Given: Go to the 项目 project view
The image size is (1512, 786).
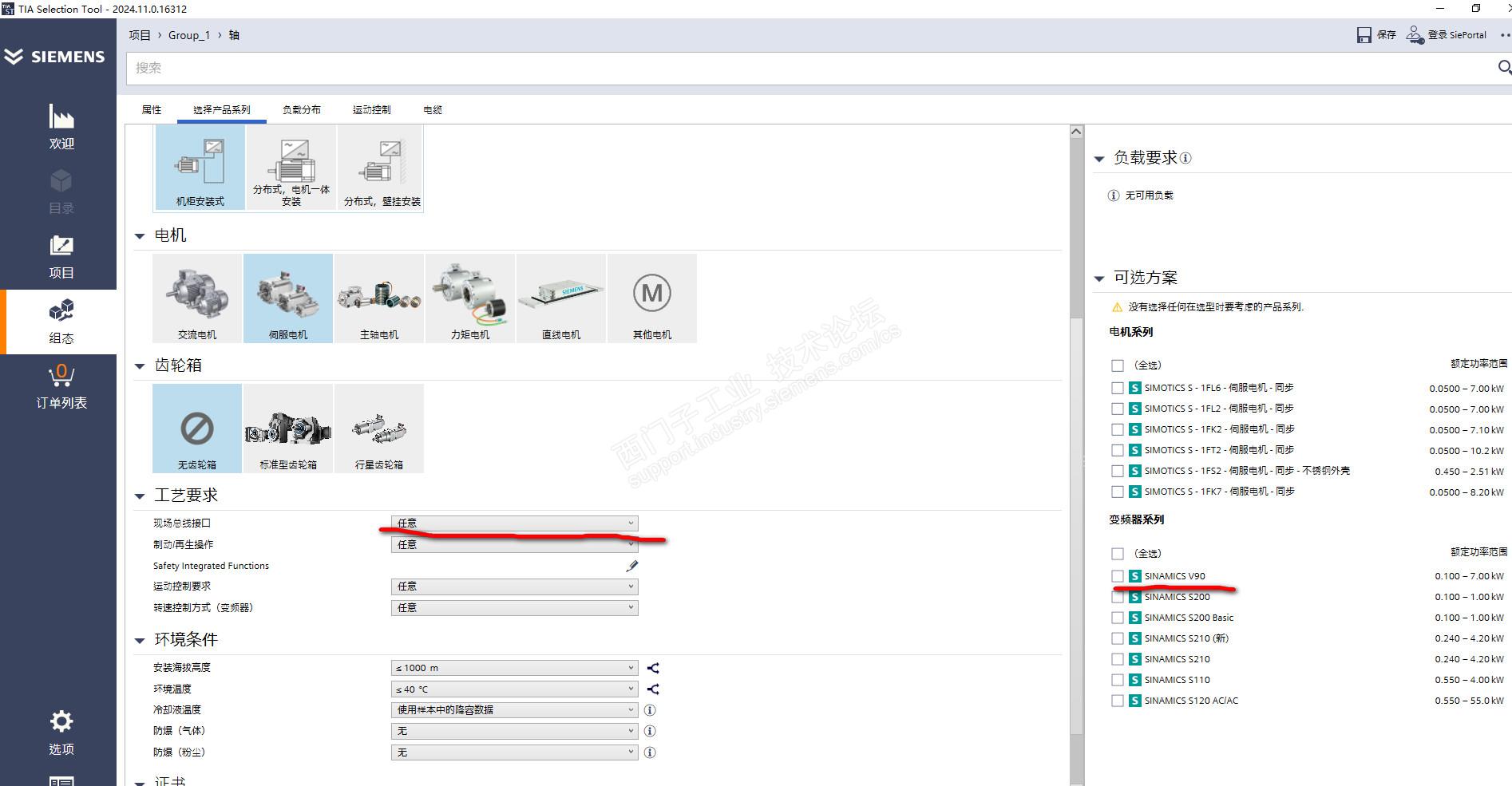Looking at the screenshot, I should click(61, 257).
